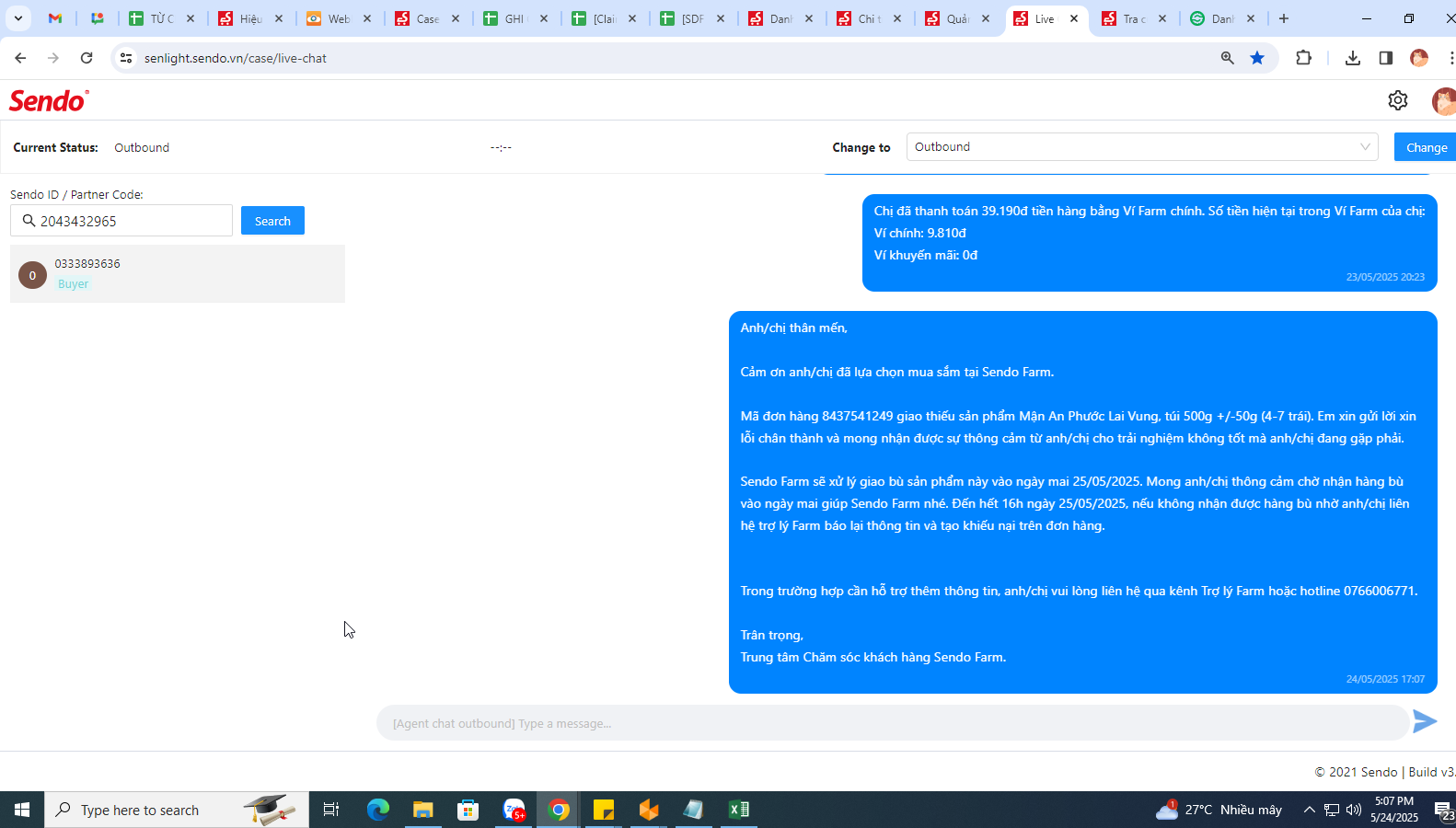
Task: Click timestamp 23/05/2025 20:23
Action: pyautogui.click(x=1385, y=277)
